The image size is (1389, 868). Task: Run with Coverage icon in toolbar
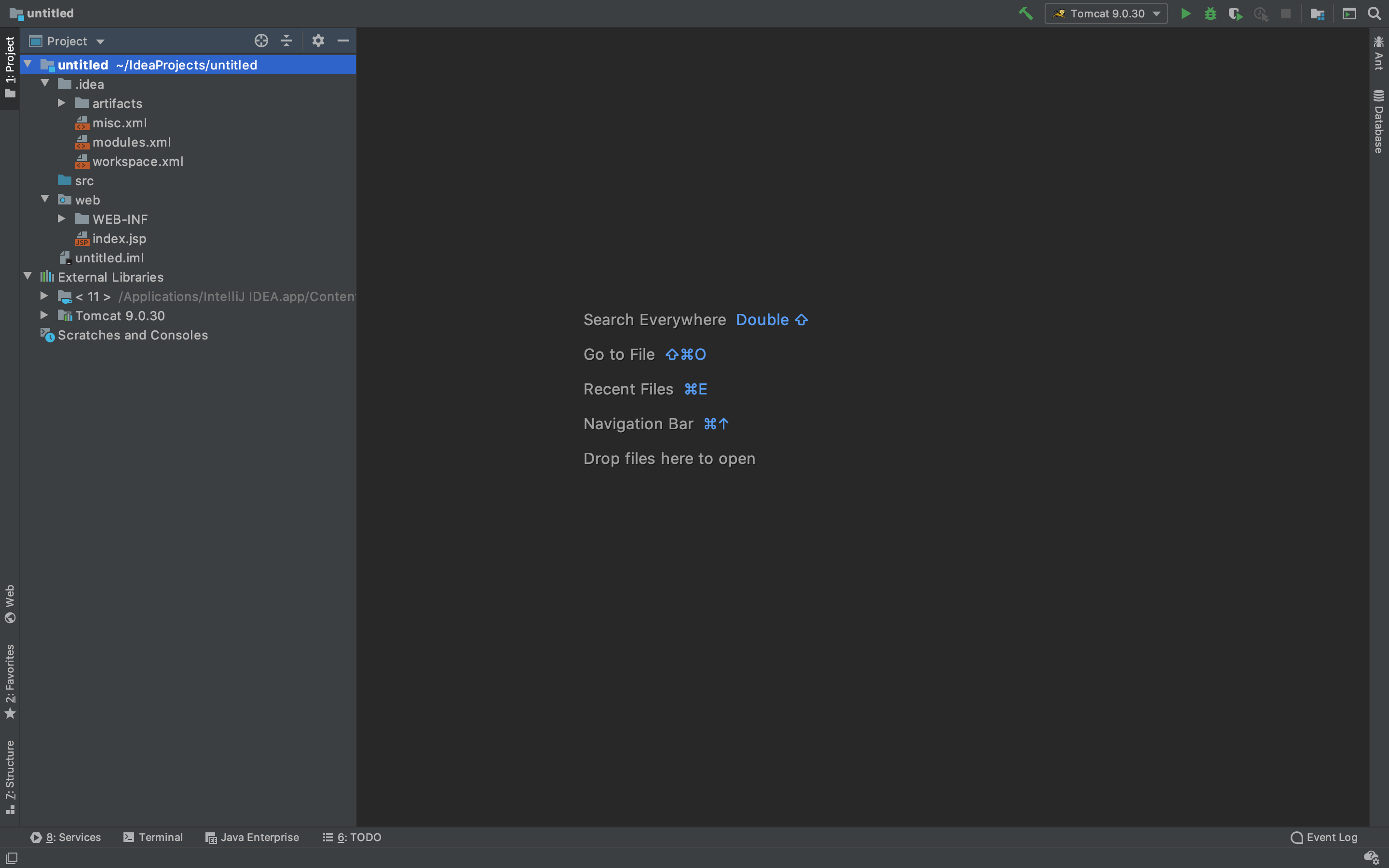coord(1235,14)
